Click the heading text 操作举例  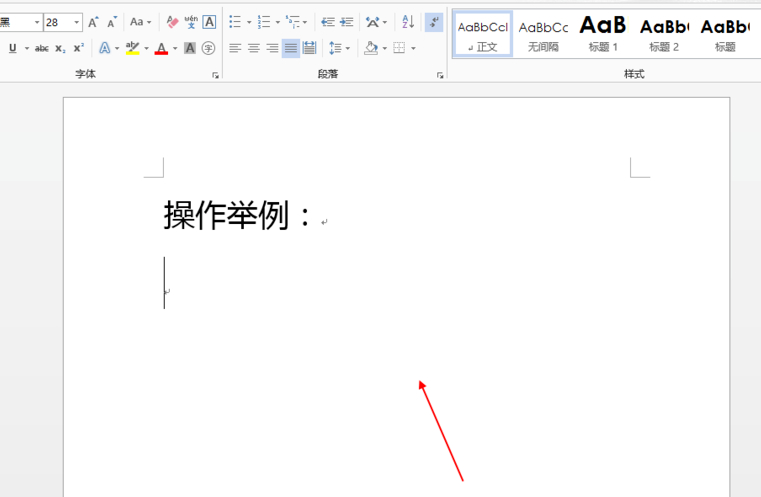pyautogui.click(x=238, y=215)
